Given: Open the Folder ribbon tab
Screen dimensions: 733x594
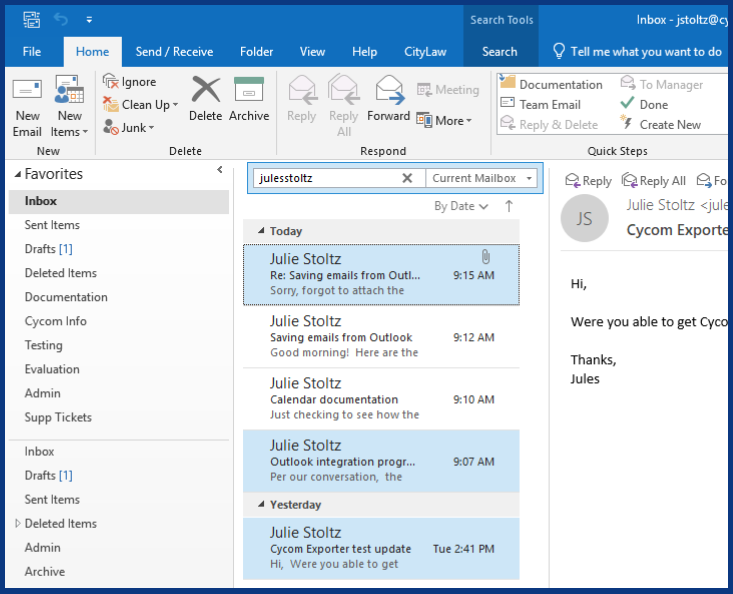Looking at the screenshot, I should [256, 51].
